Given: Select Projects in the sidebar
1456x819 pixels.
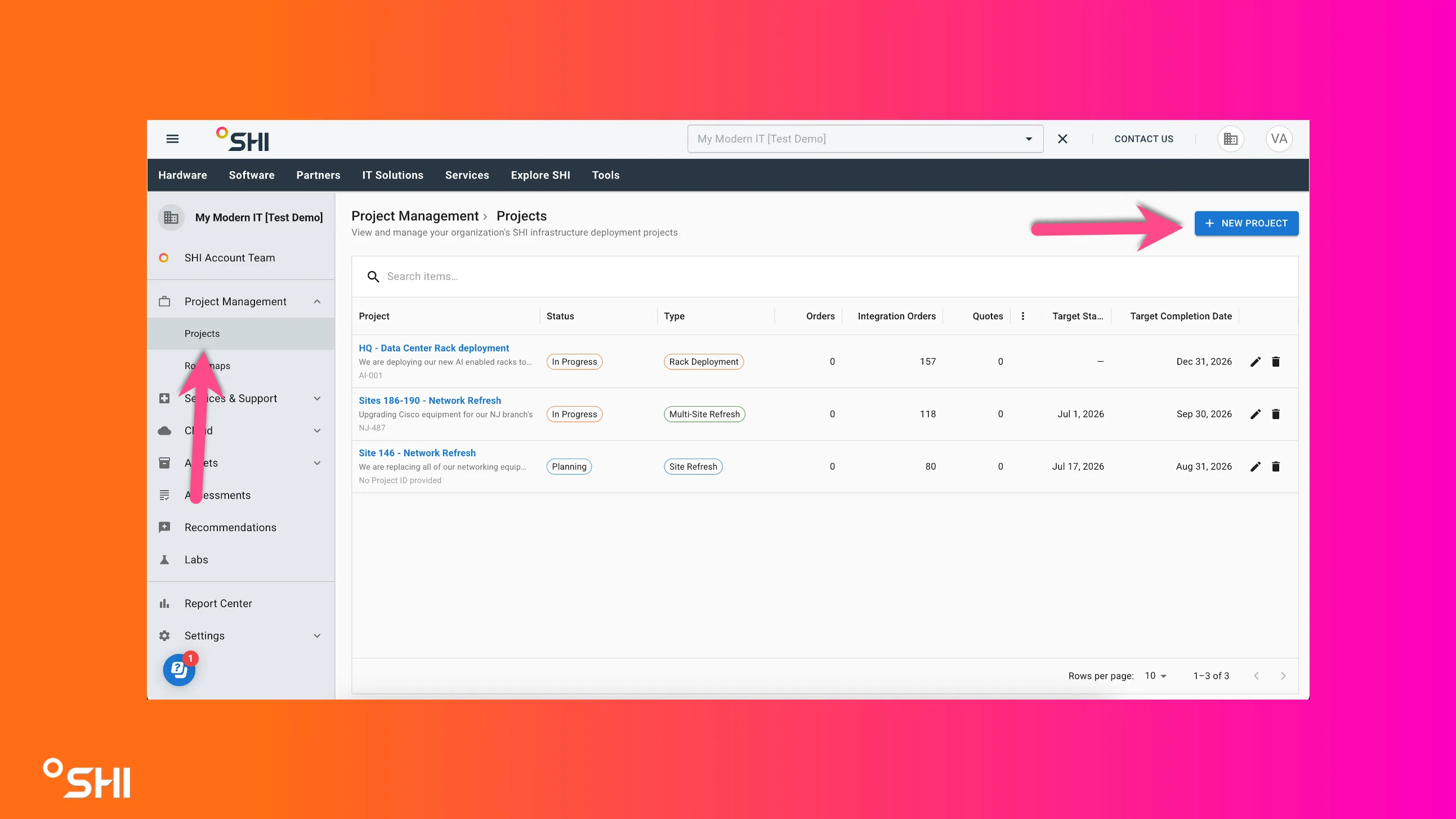Looking at the screenshot, I should 241,333.
